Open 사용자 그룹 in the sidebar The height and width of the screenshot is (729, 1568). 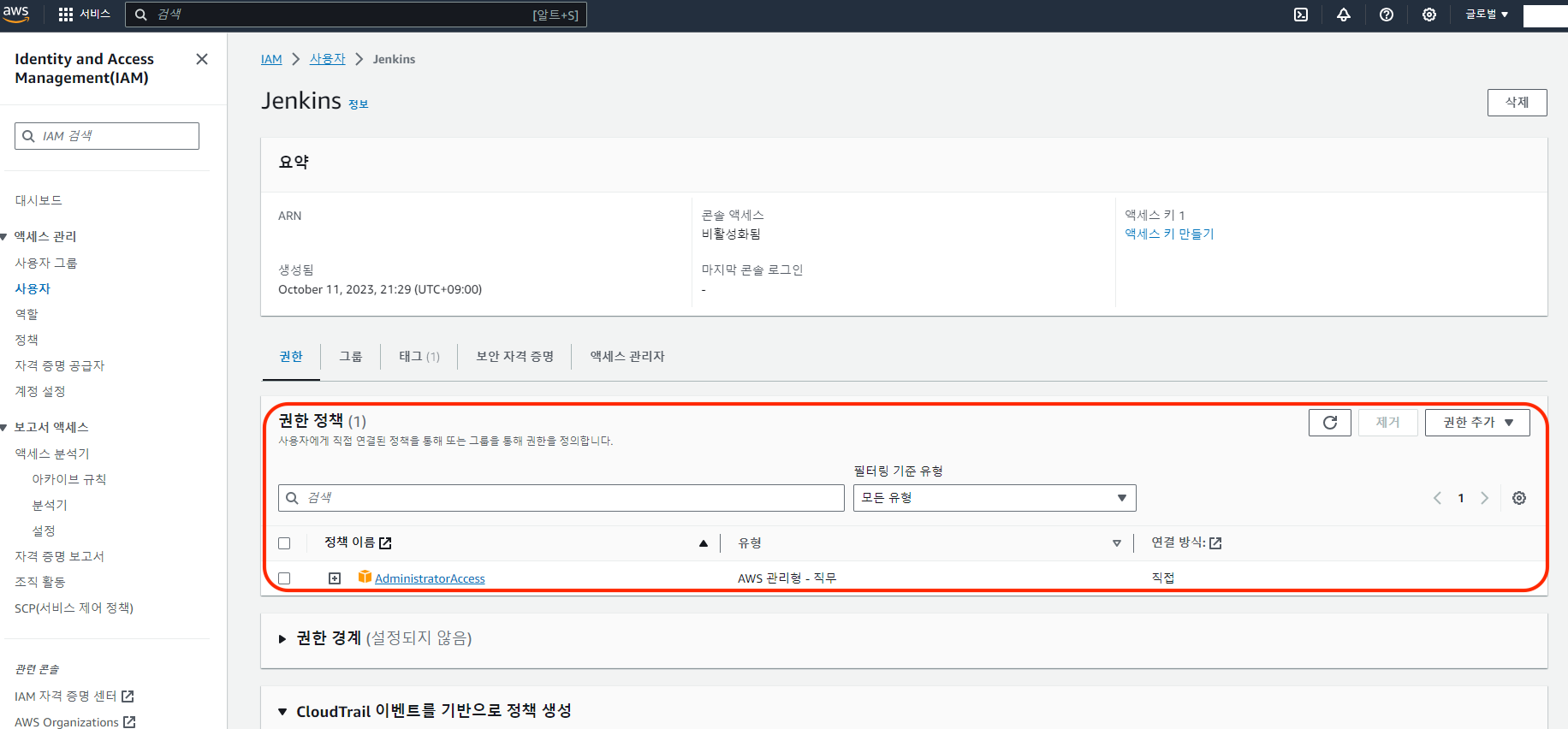click(46, 264)
